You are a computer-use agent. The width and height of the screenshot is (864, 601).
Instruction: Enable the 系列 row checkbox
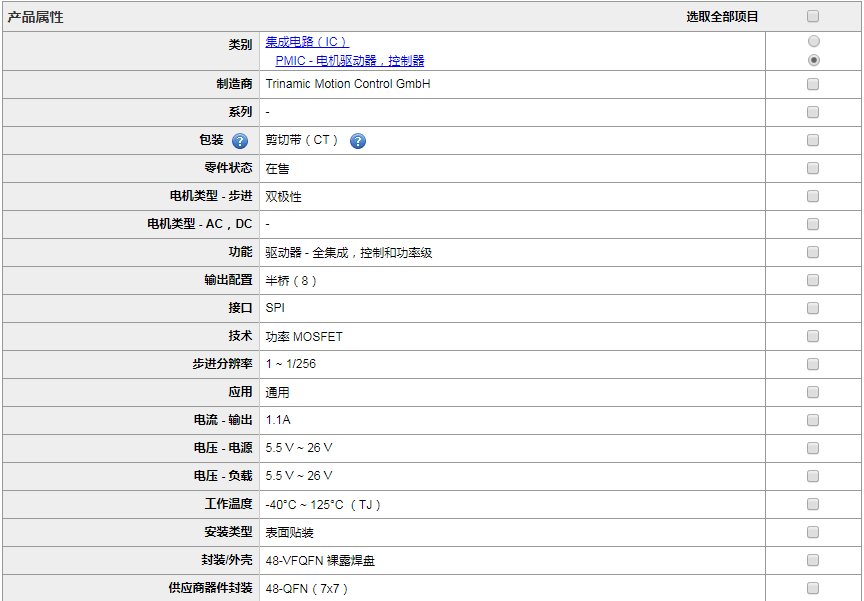tap(813, 112)
